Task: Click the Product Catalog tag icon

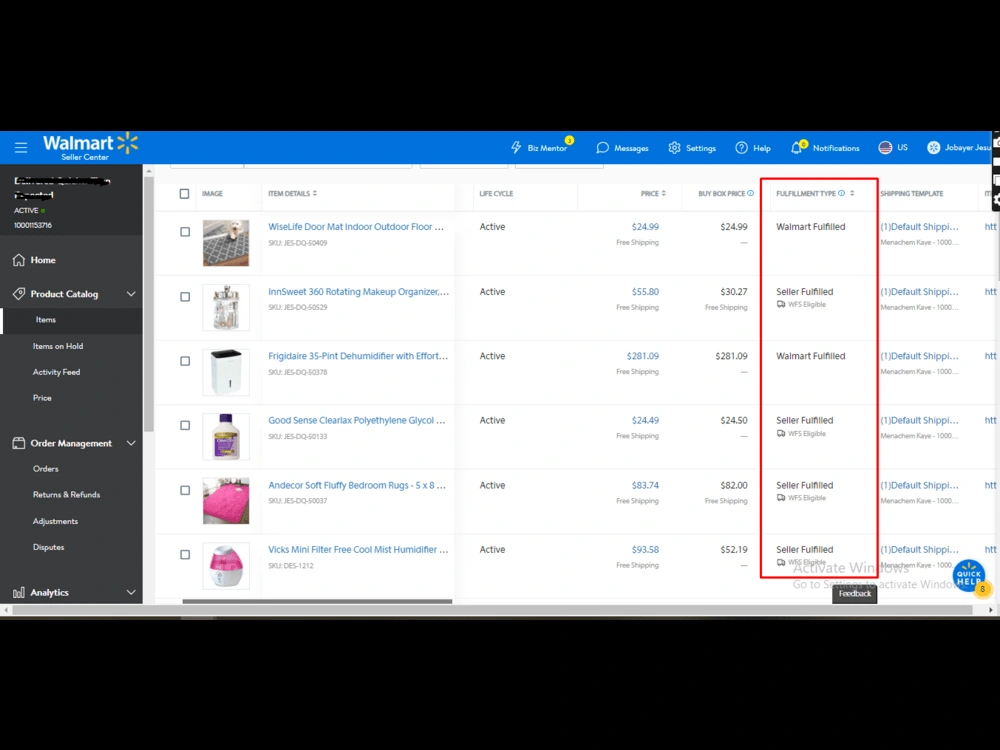Action: 18,293
